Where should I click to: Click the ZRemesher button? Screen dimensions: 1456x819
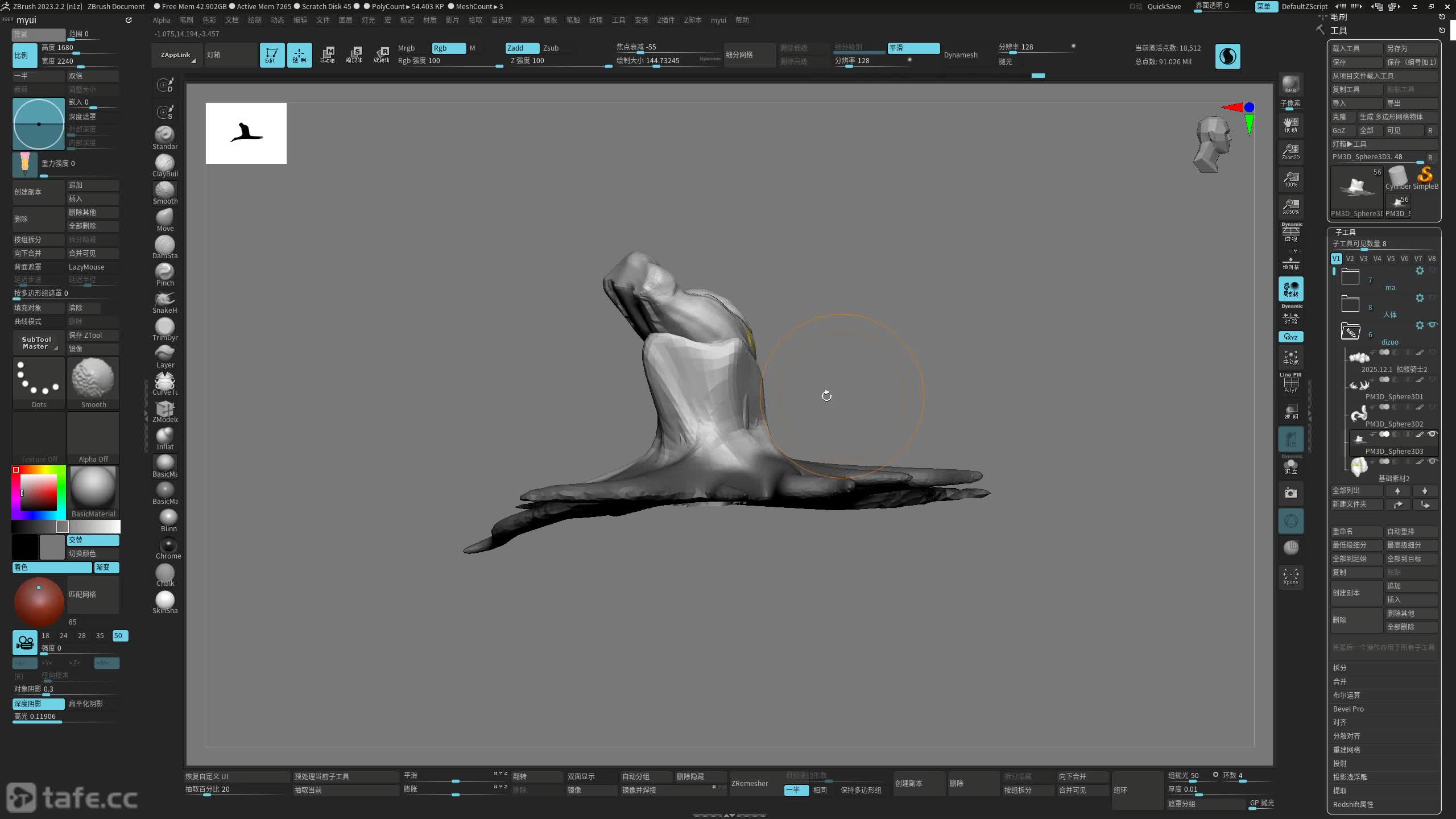click(750, 783)
